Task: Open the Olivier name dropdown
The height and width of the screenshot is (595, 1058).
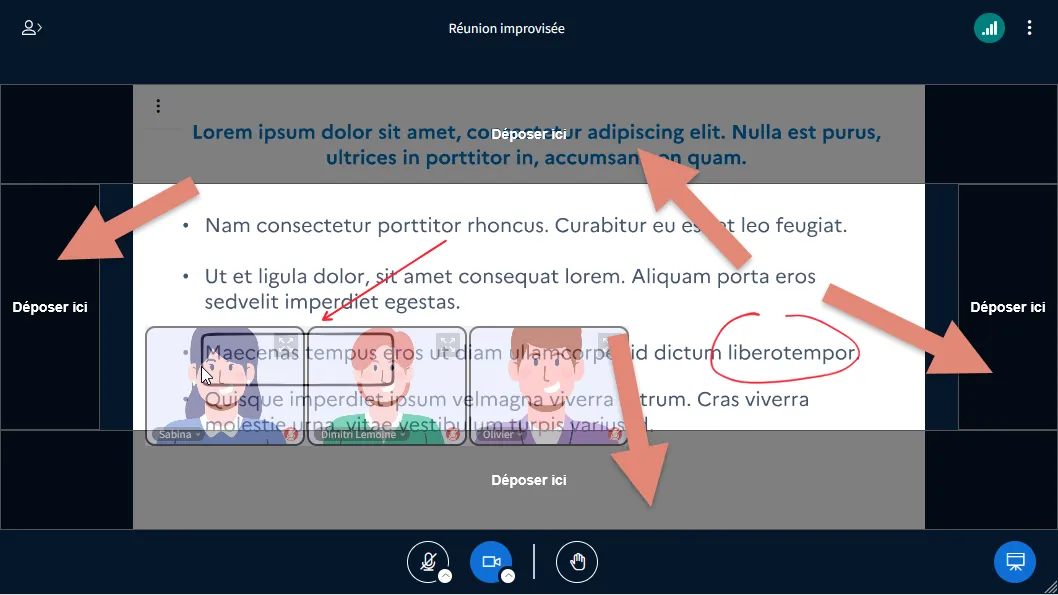Action: tap(503, 434)
